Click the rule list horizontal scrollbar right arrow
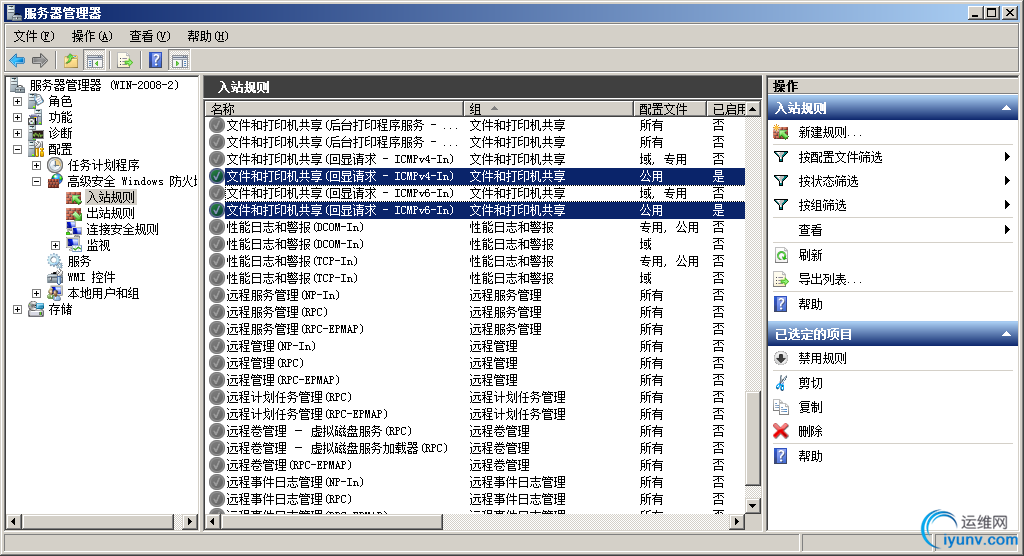This screenshot has width=1024, height=556. click(737, 521)
